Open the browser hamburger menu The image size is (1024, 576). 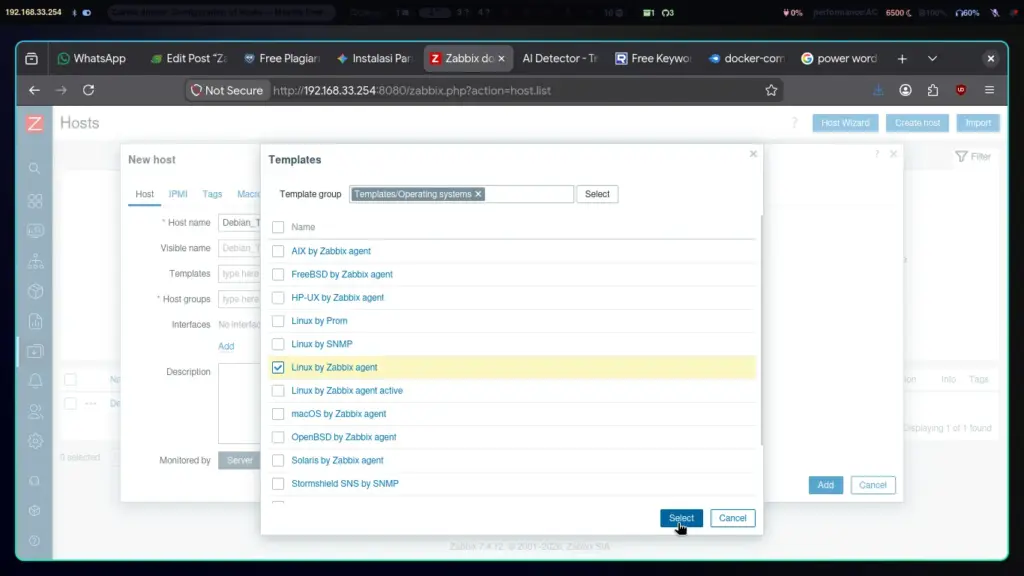[989, 90]
